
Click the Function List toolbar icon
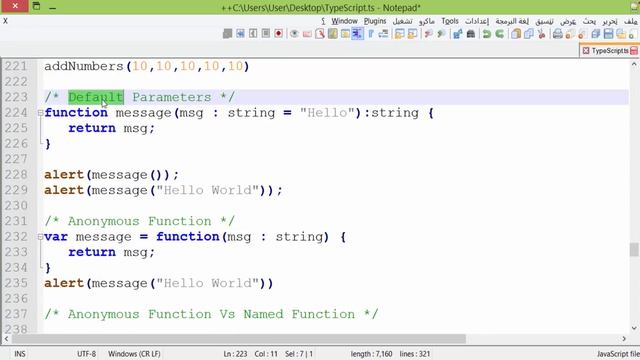320,34
